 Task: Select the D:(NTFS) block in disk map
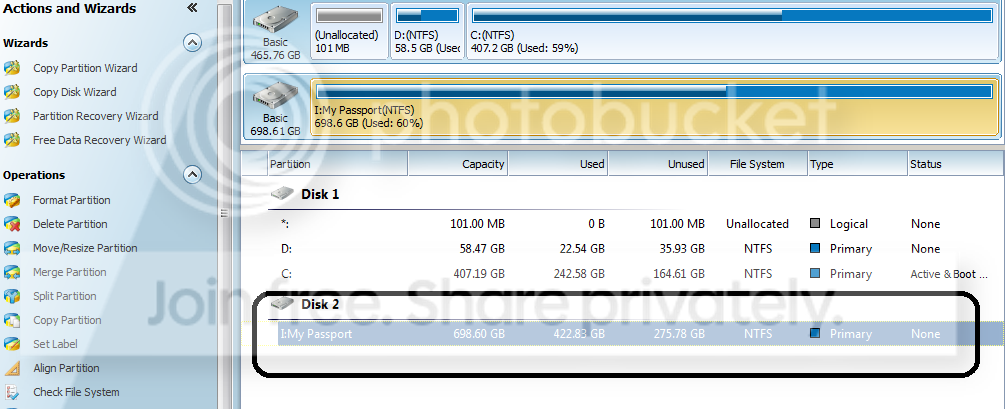427,31
